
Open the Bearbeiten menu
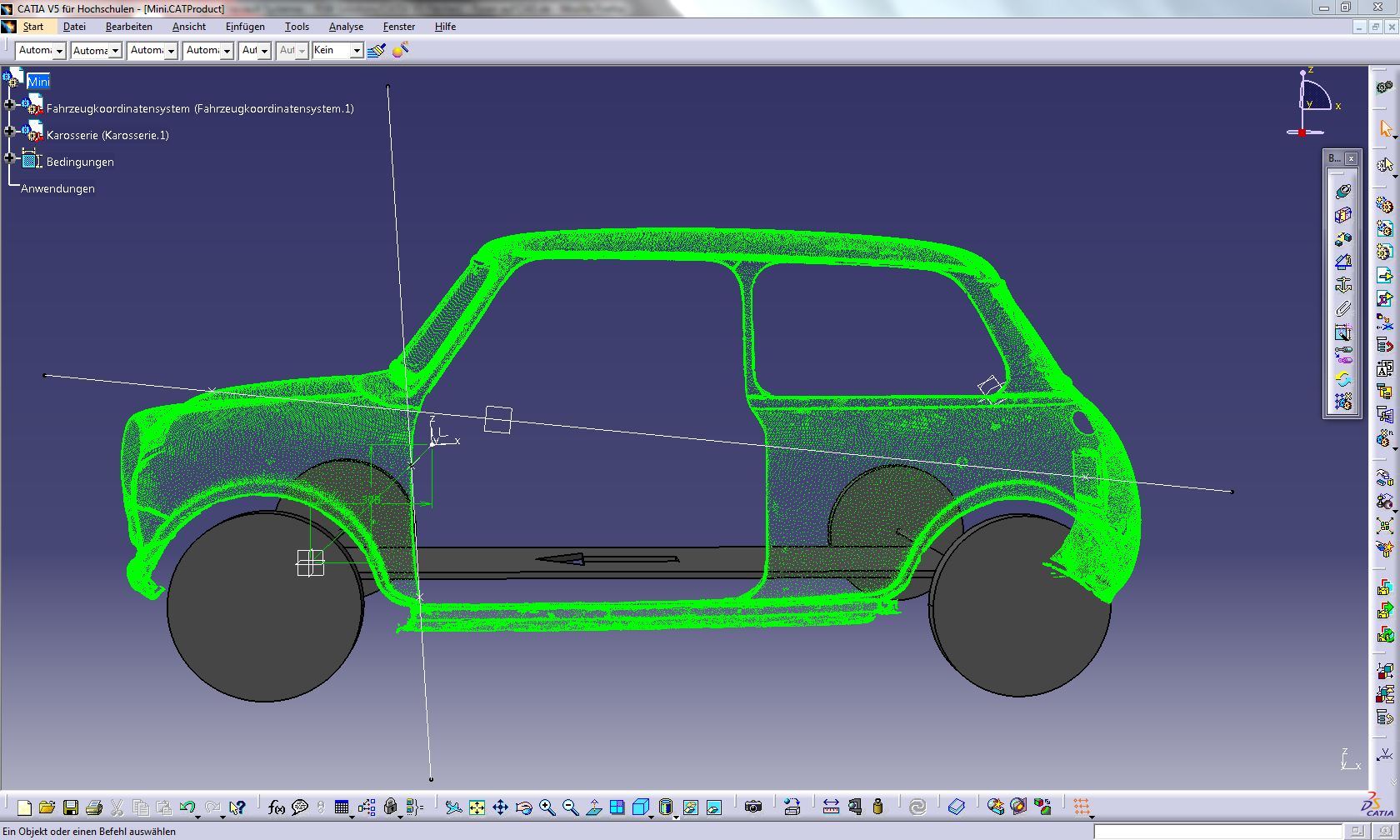[128, 27]
